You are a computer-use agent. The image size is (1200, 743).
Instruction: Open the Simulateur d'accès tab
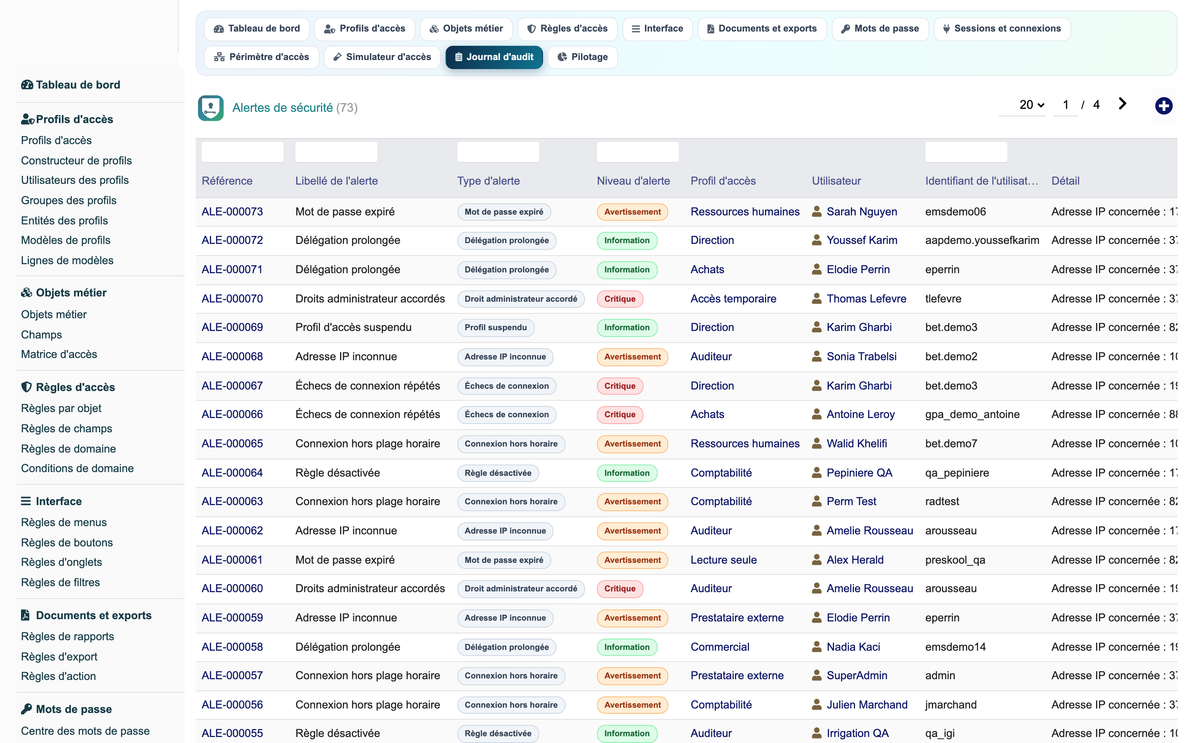tap(382, 57)
